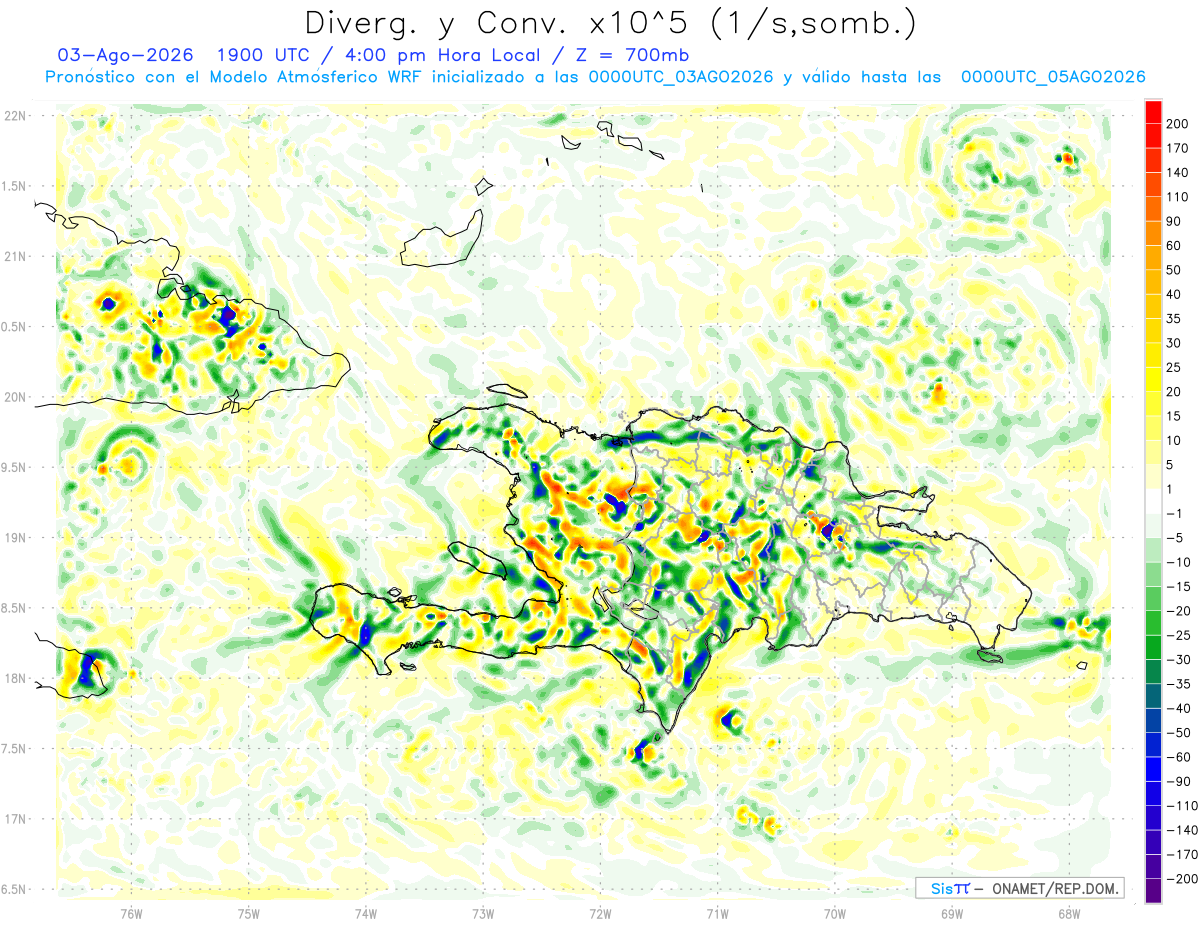Select the positive '1' colorbar value
The image size is (1200, 927).
pos(1171,489)
